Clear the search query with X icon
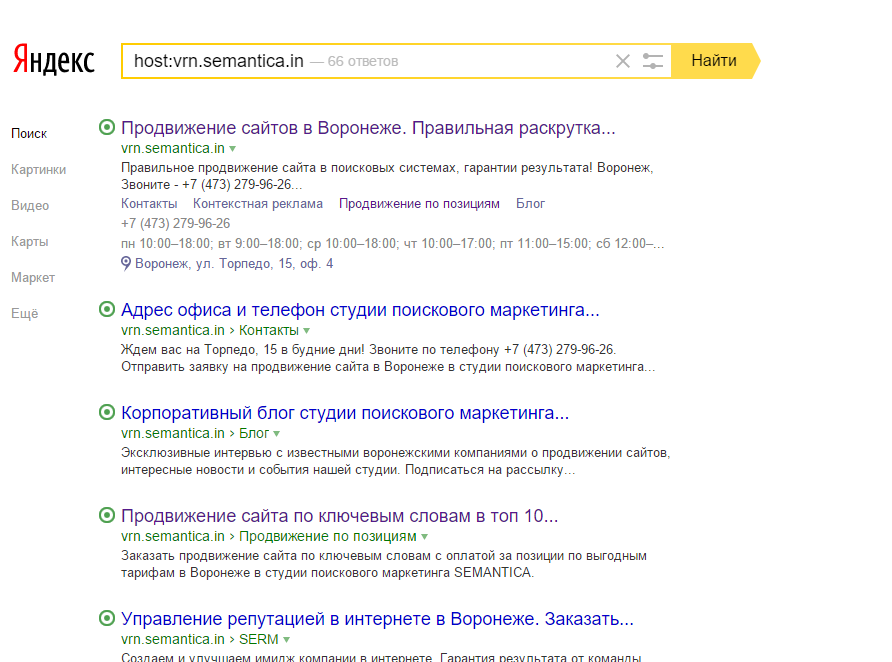 click(x=623, y=61)
